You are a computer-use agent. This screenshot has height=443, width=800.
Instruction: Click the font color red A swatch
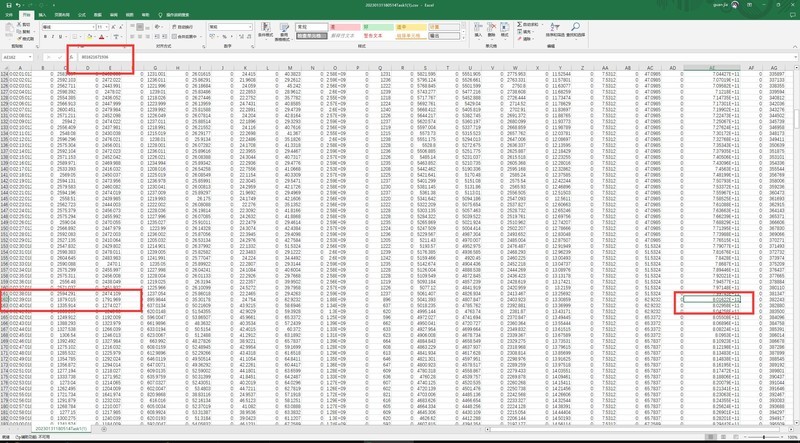[x=101, y=37]
